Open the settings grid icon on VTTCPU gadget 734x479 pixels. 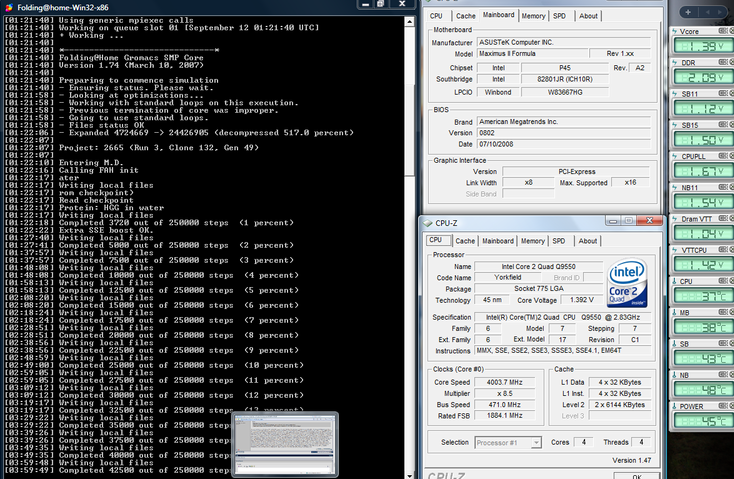[723, 250]
